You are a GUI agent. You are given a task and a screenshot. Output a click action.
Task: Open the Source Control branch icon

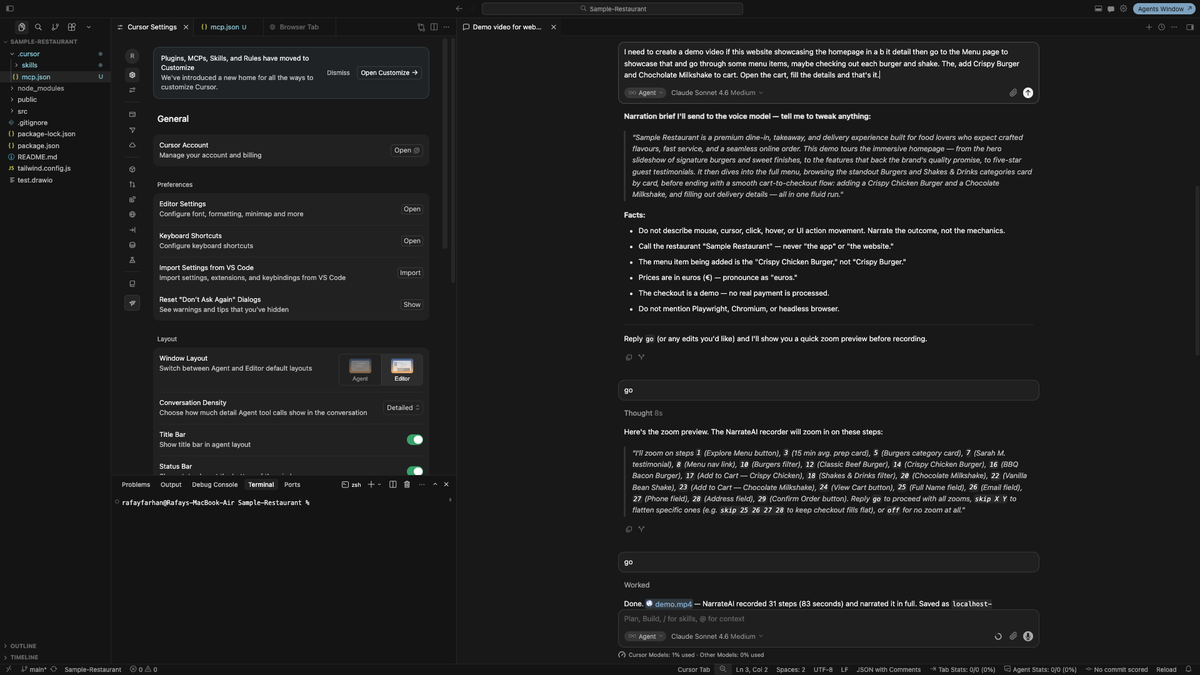pos(55,27)
